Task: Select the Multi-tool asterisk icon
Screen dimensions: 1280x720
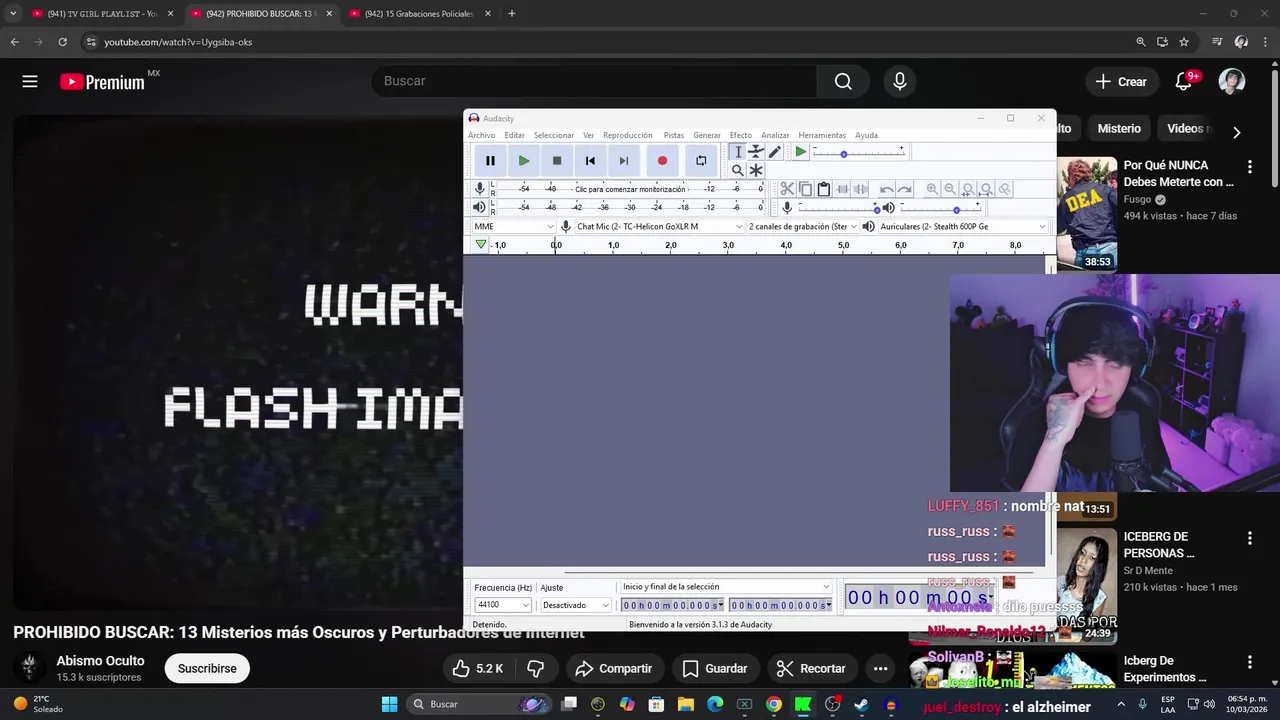Action: click(756, 170)
